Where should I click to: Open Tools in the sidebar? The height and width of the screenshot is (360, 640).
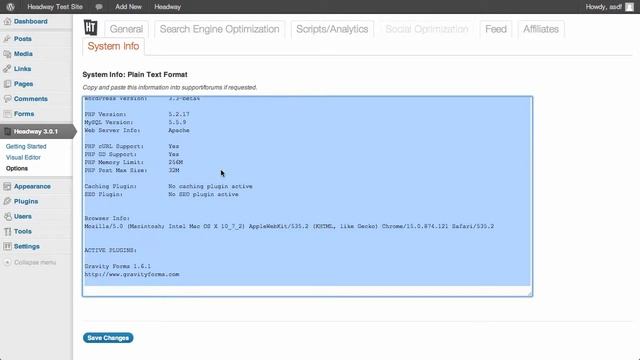23,232
